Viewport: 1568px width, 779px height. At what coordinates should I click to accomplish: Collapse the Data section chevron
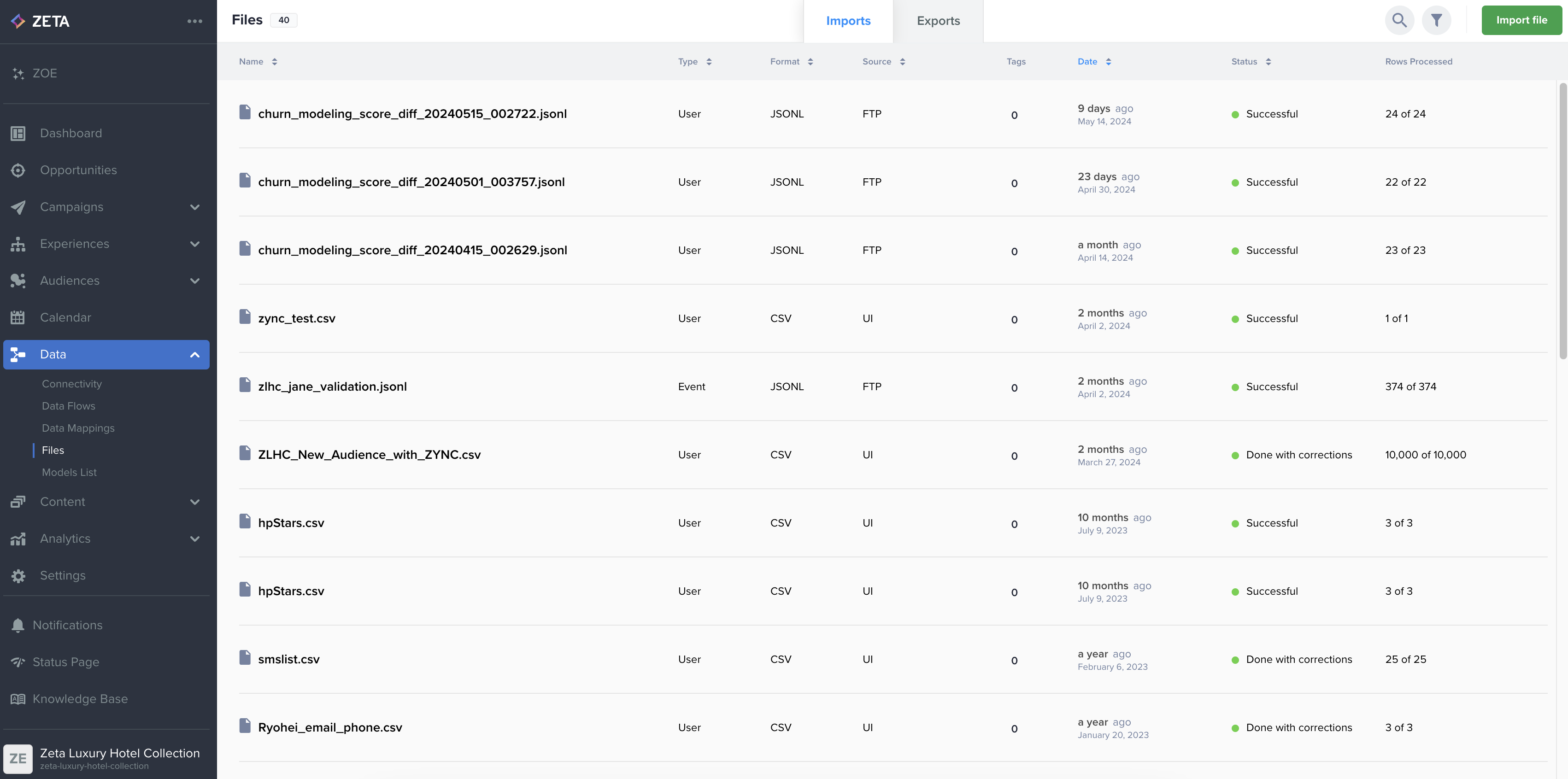pyautogui.click(x=195, y=355)
